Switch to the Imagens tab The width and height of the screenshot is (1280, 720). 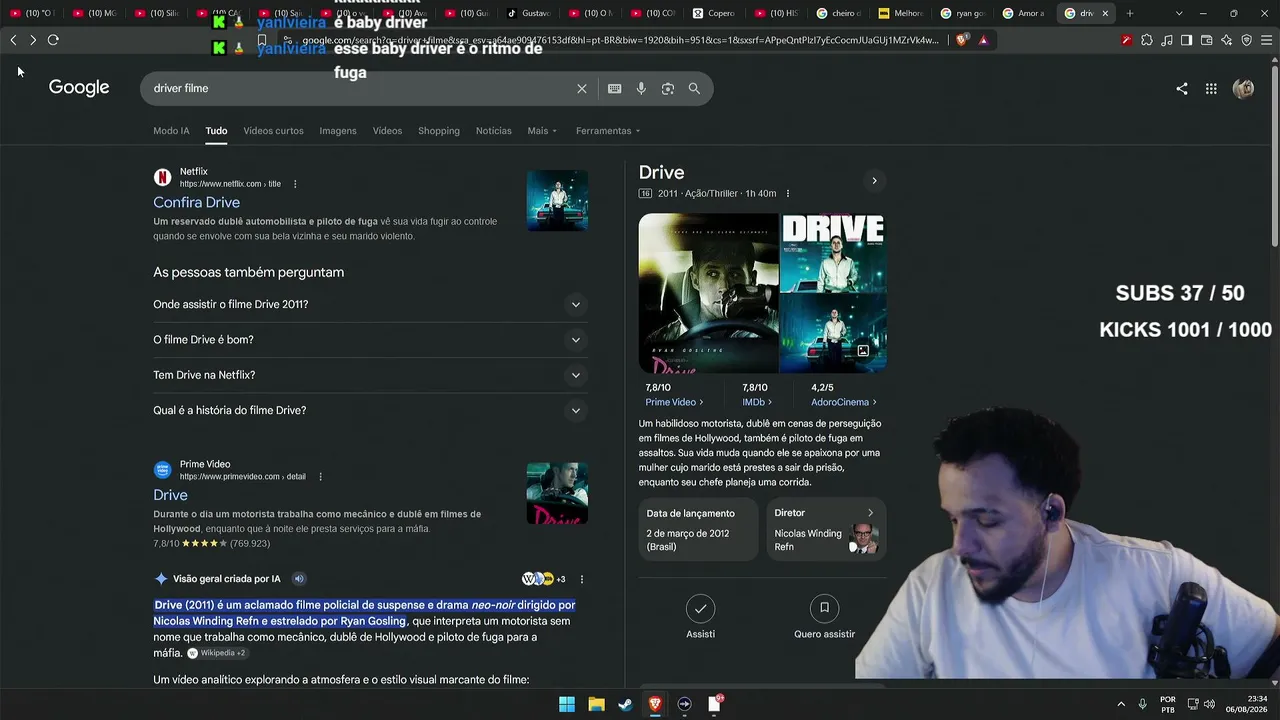coord(338,131)
